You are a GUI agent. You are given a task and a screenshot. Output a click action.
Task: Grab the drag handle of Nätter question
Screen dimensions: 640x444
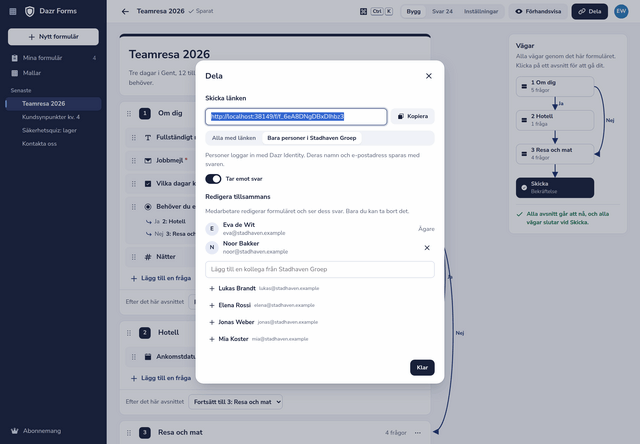click(x=133, y=257)
